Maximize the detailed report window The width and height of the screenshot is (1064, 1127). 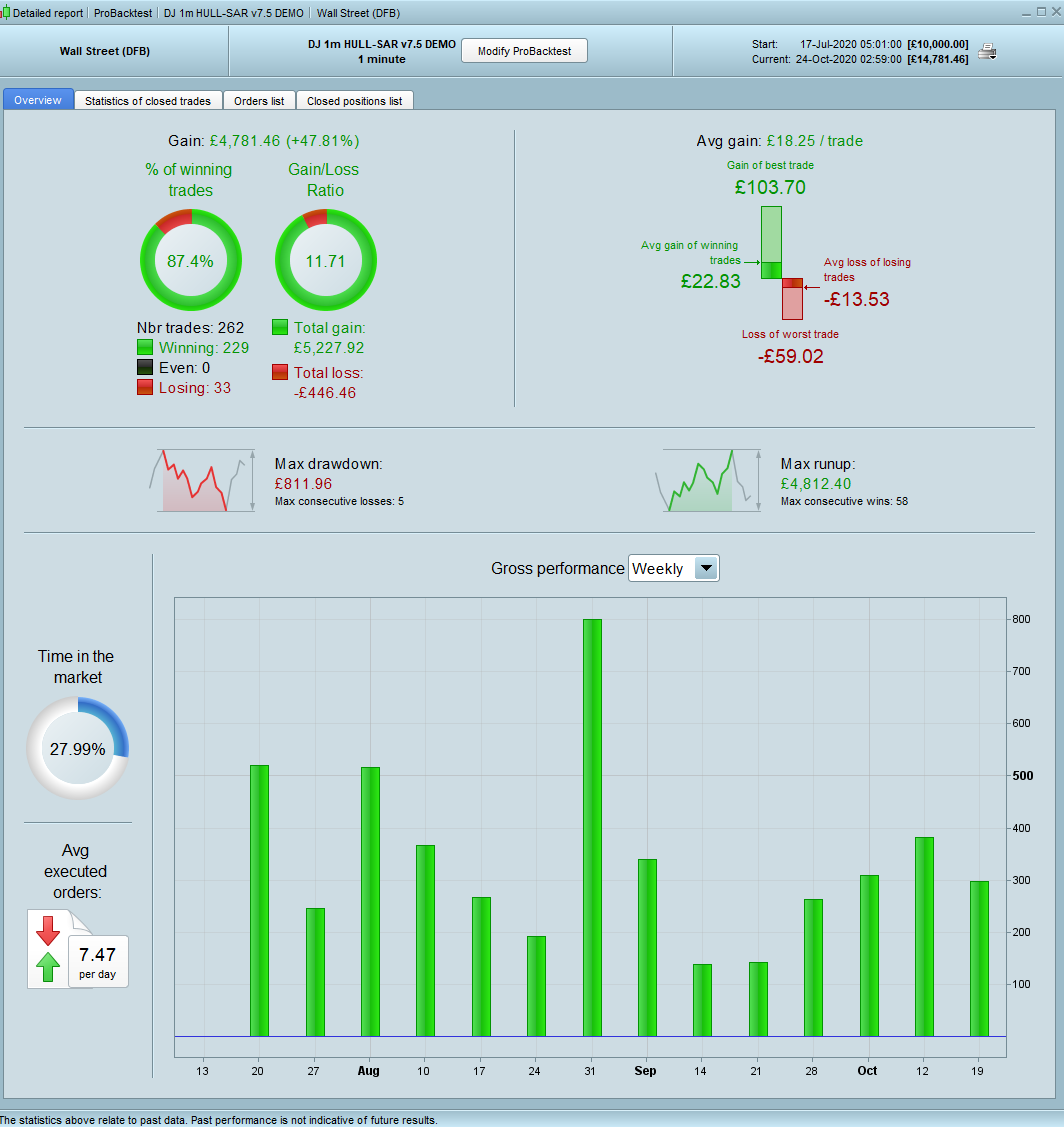(1041, 12)
